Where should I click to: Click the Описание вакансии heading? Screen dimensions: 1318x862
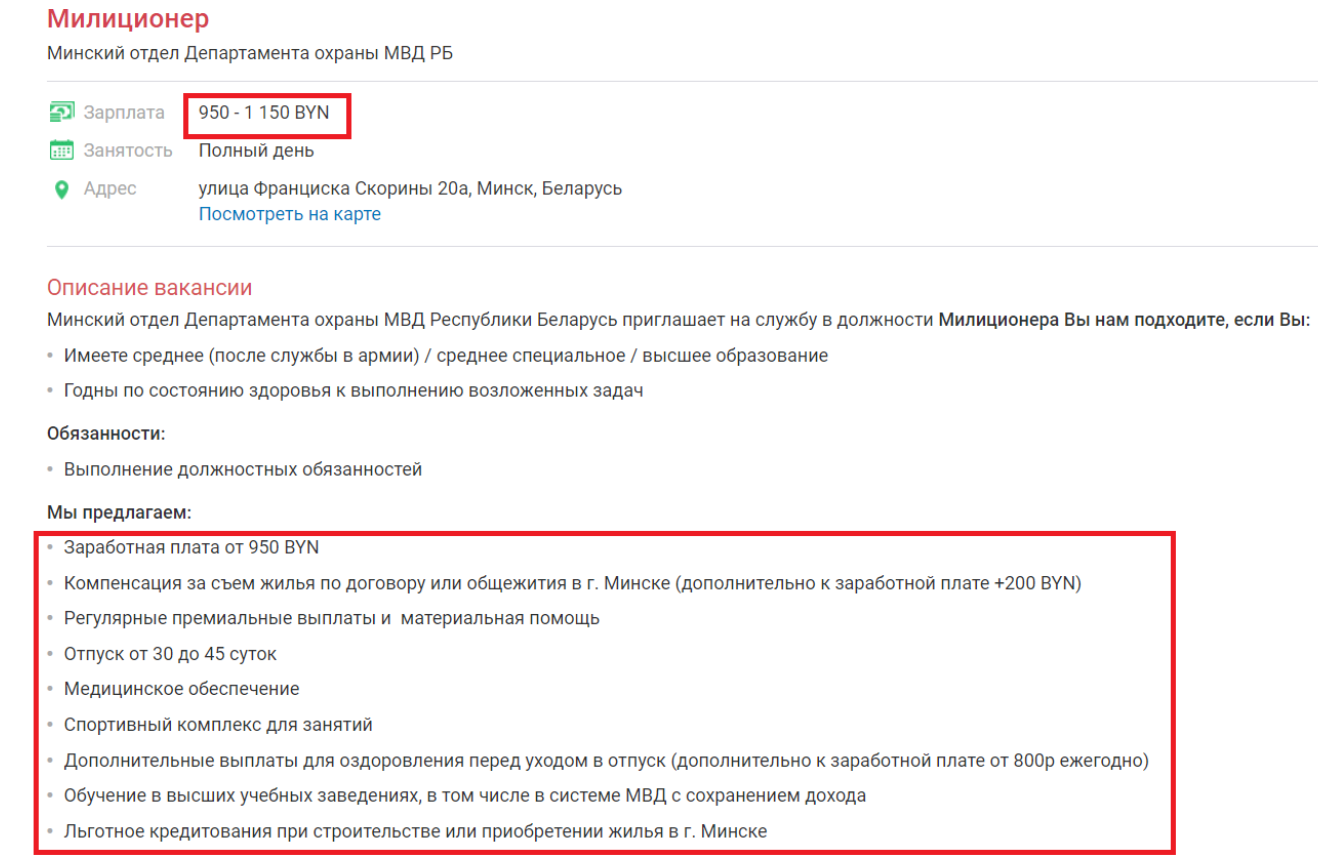[x=149, y=288]
